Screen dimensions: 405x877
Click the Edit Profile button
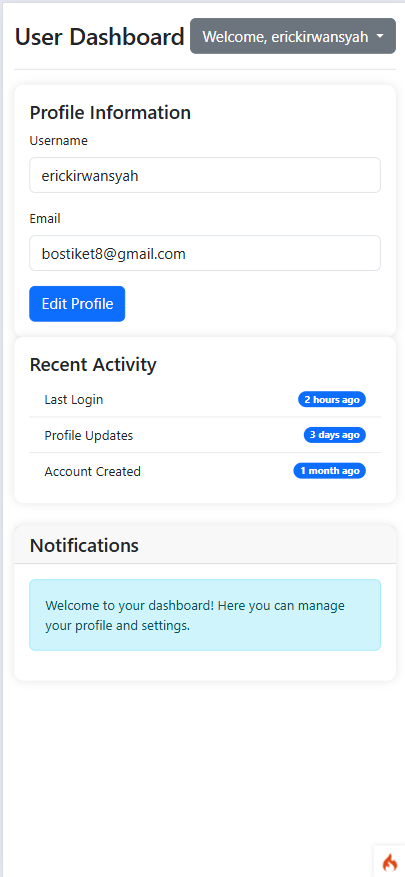pos(77,304)
